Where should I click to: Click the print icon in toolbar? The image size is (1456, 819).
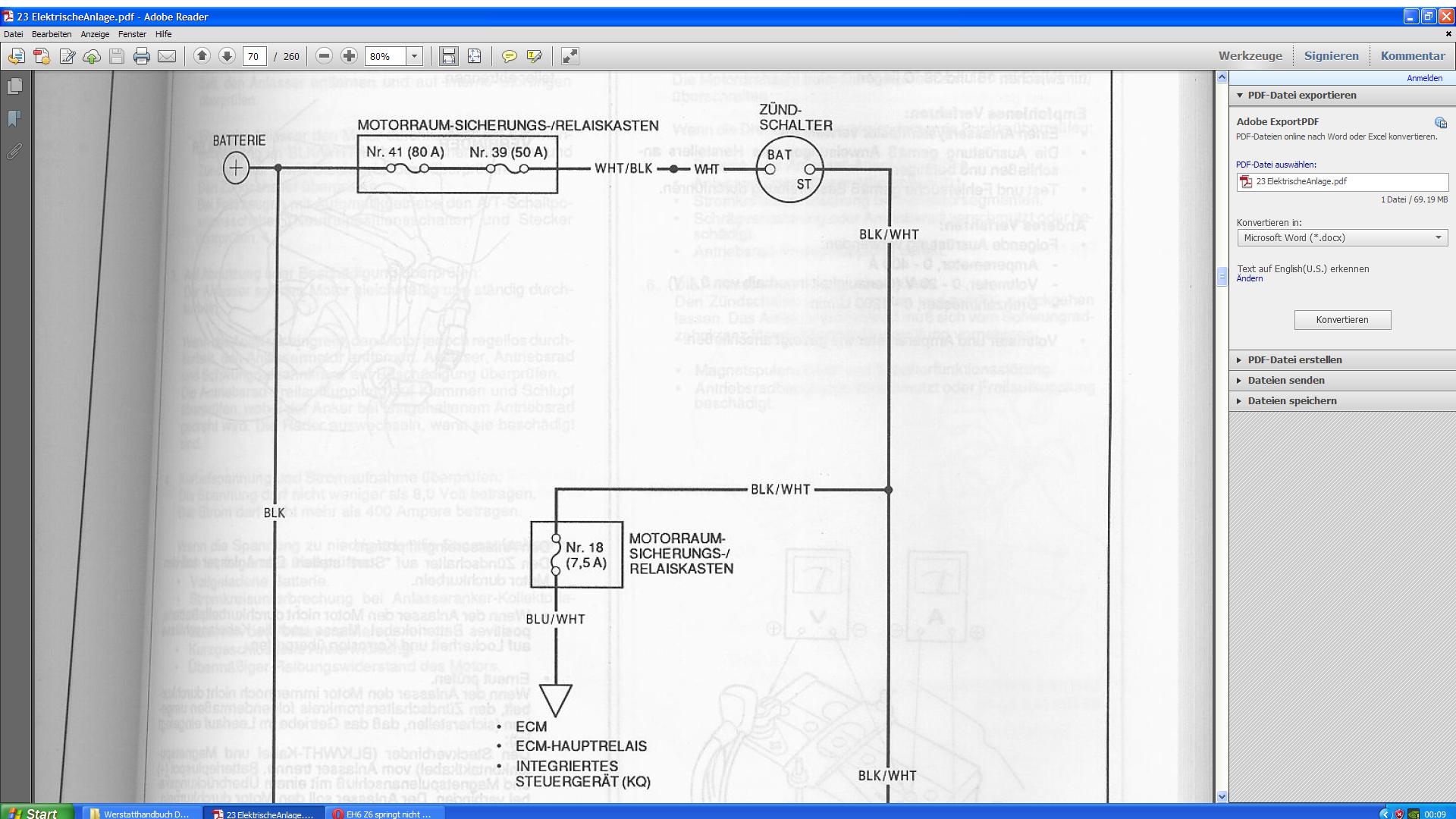click(141, 56)
